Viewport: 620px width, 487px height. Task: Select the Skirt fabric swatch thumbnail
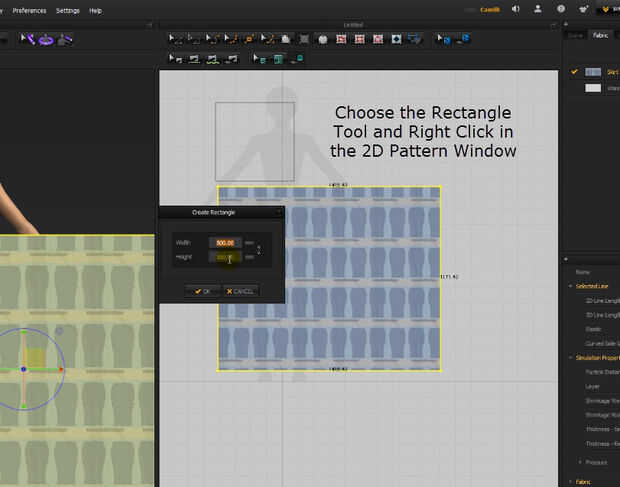pos(593,72)
